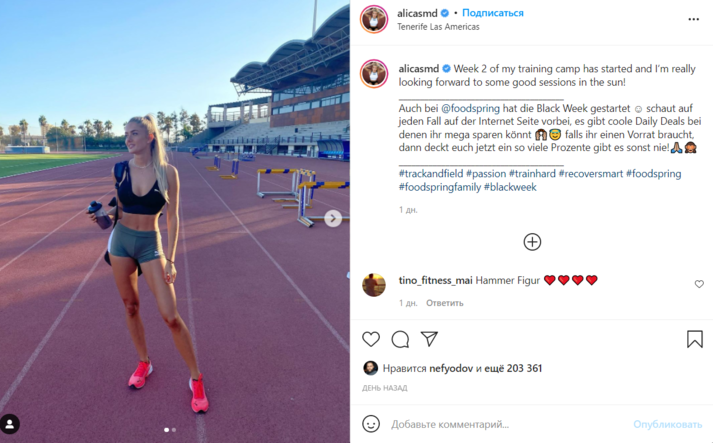This screenshot has width=713, height=443.
Task: Open comments via speech bubble icon
Action: 400,339
